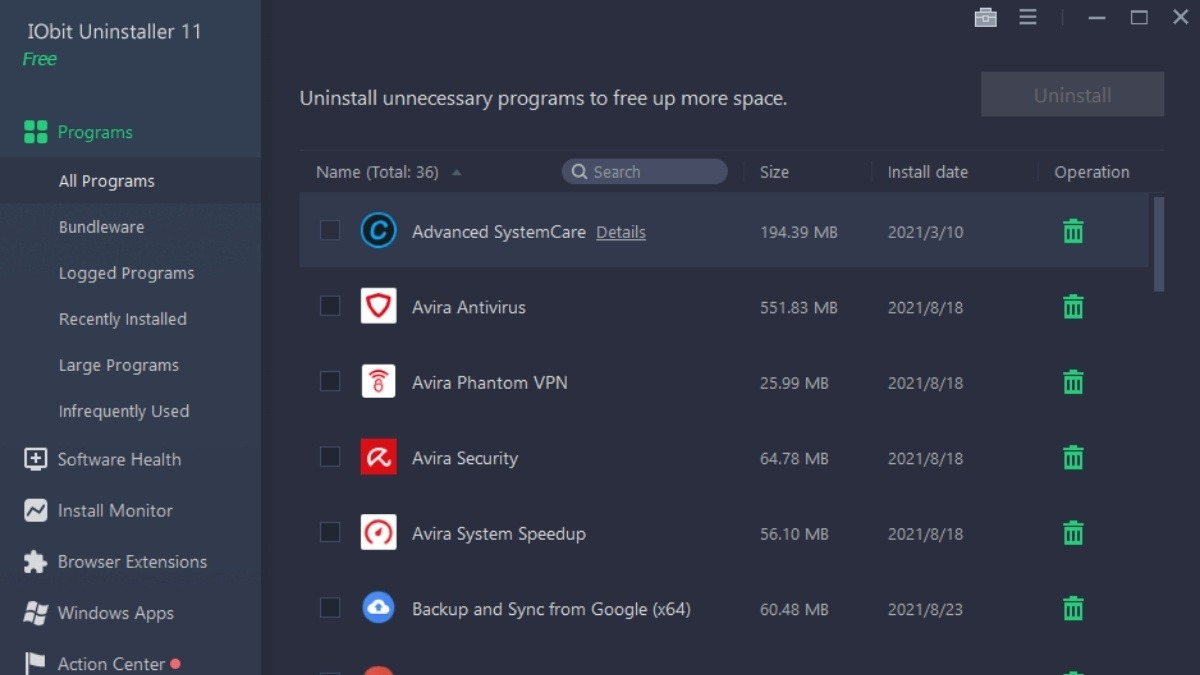Select checkbox for Backup and Sync from Google
This screenshot has width=1200, height=675.
point(330,608)
